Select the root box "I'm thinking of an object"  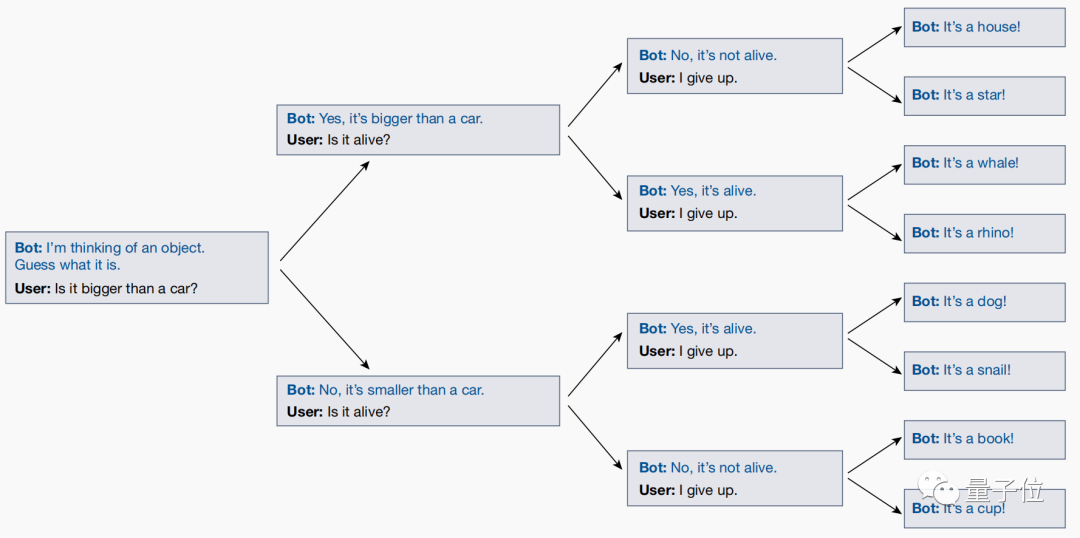[x=137, y=267]
